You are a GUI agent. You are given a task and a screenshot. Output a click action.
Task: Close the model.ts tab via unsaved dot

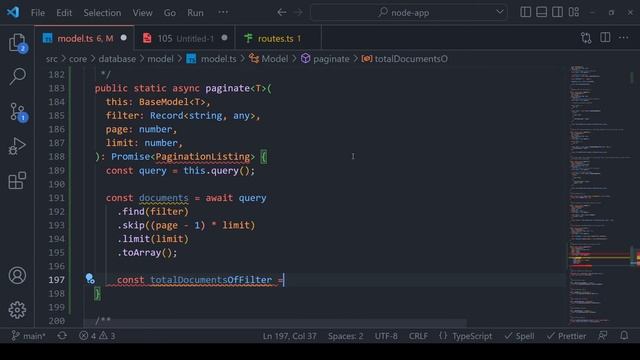123,38
